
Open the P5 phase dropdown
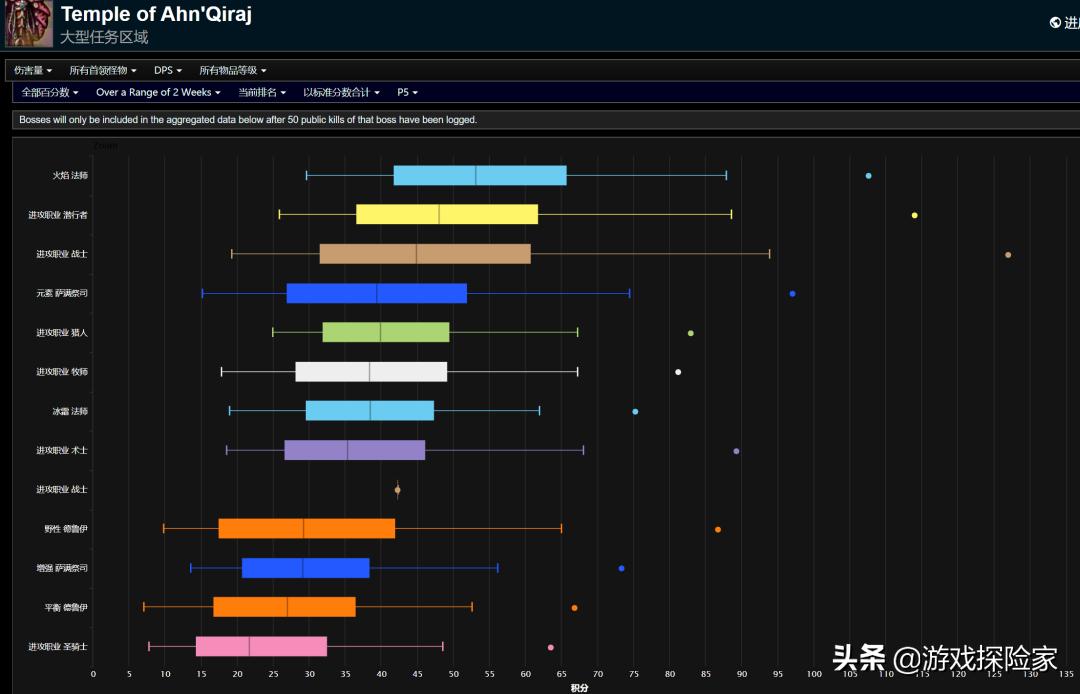(x=407, y=92)
